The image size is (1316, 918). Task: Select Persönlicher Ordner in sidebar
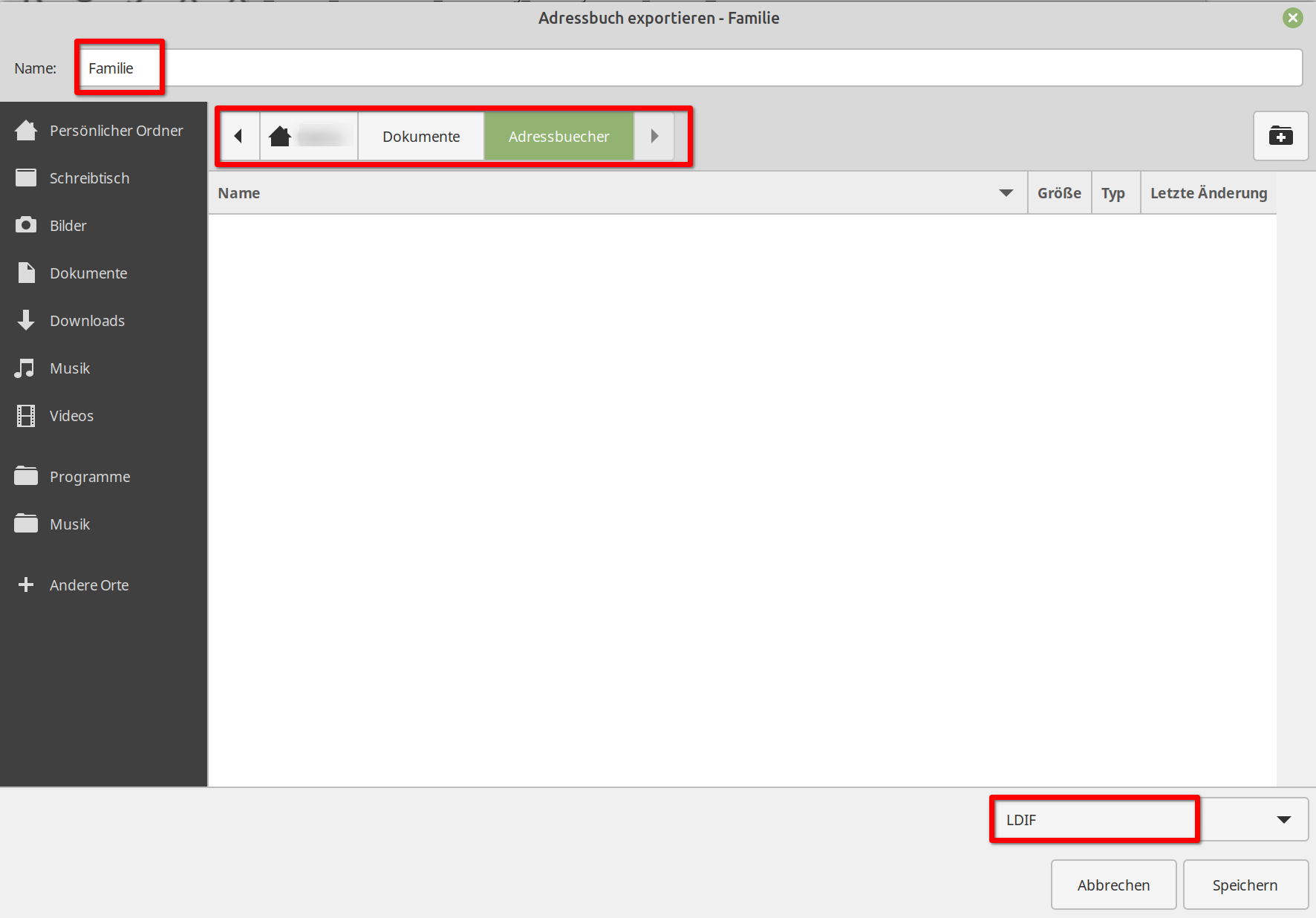[116, 131]
